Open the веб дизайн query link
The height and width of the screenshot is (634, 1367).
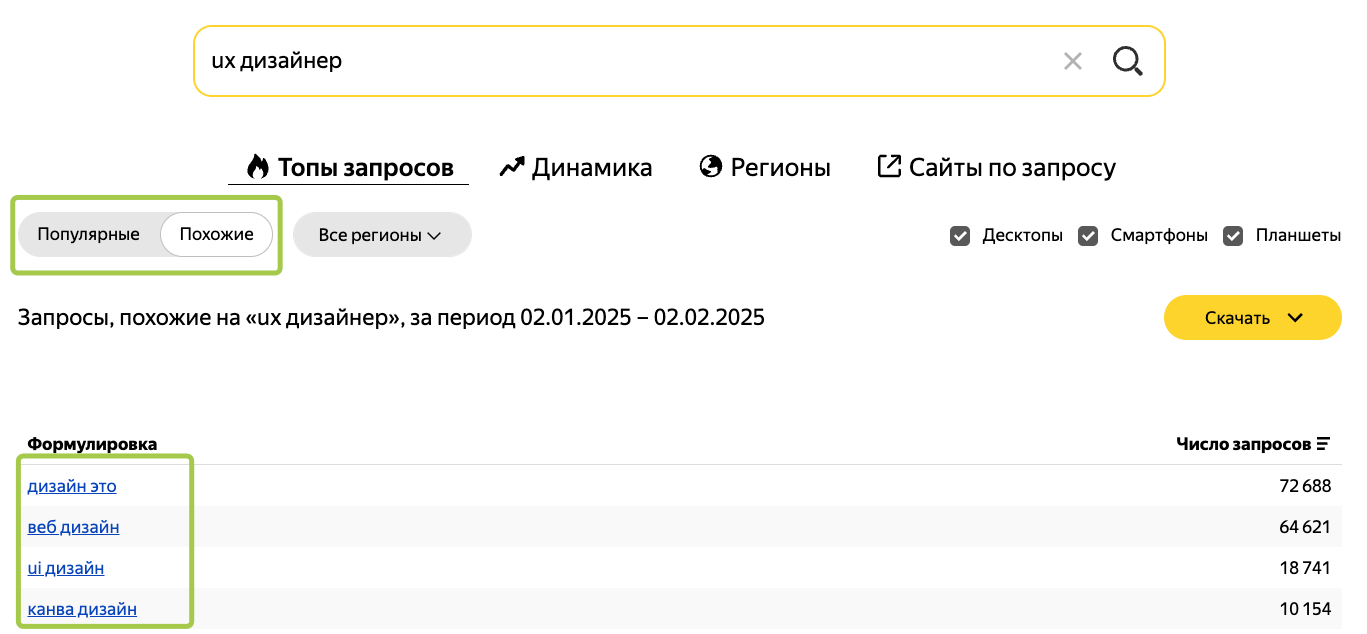click(73, 527)
